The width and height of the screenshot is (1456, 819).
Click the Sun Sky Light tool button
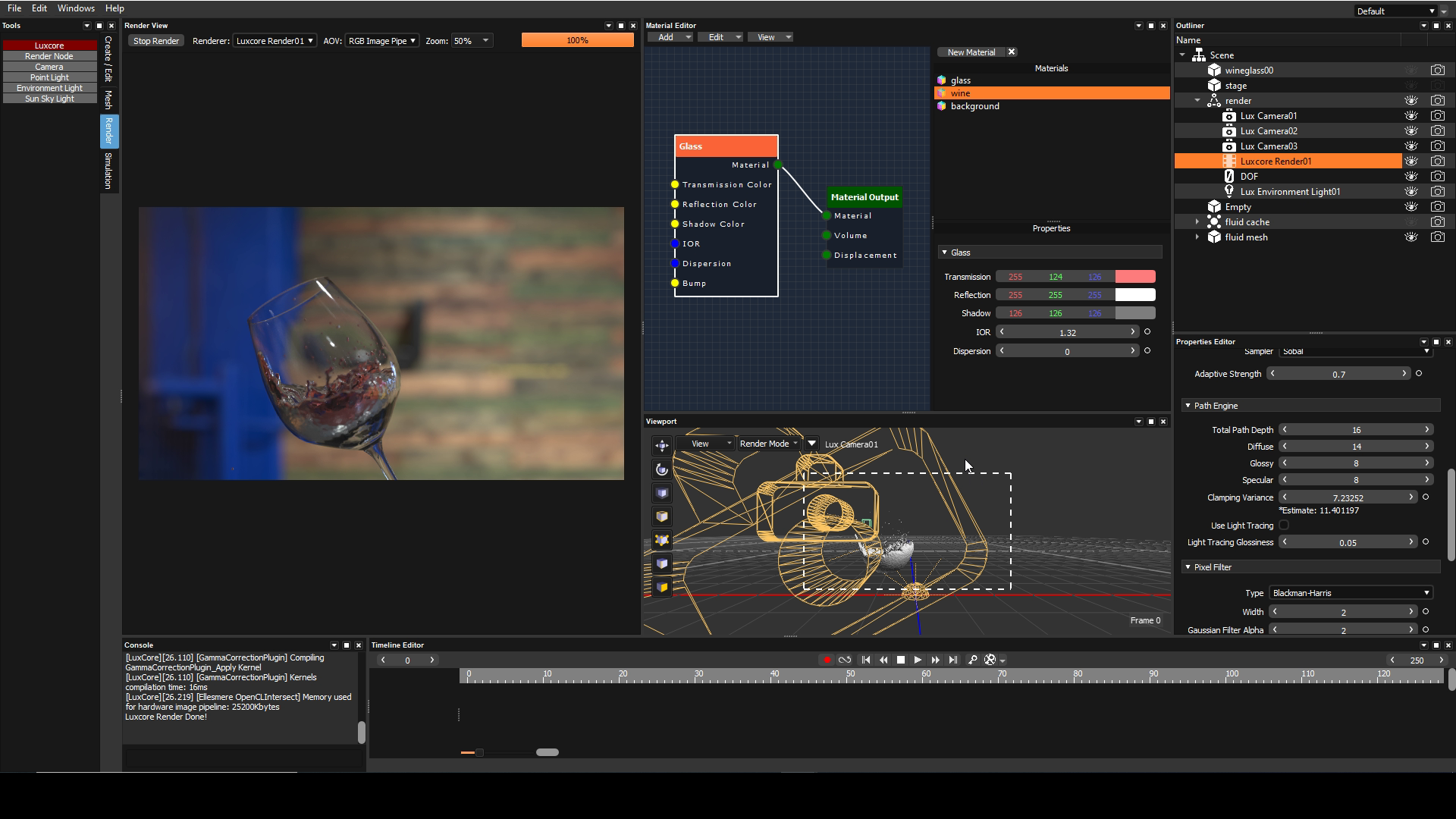[x=49, y=99]
